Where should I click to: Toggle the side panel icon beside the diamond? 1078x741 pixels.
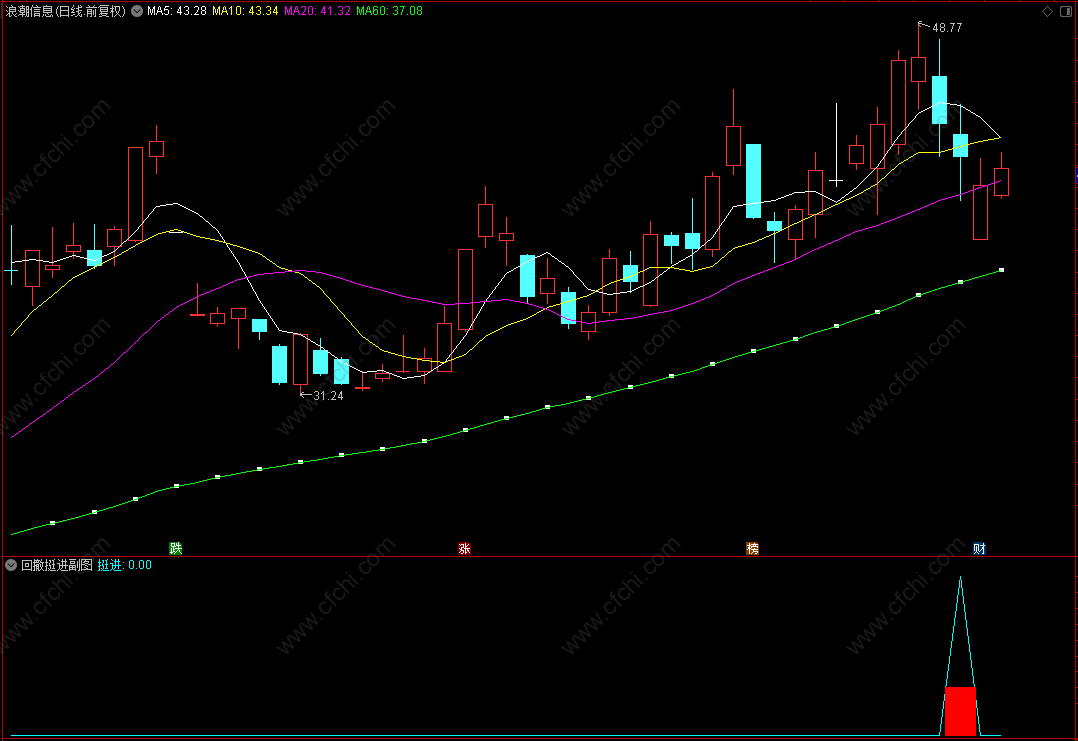[x=1068, y=12]
